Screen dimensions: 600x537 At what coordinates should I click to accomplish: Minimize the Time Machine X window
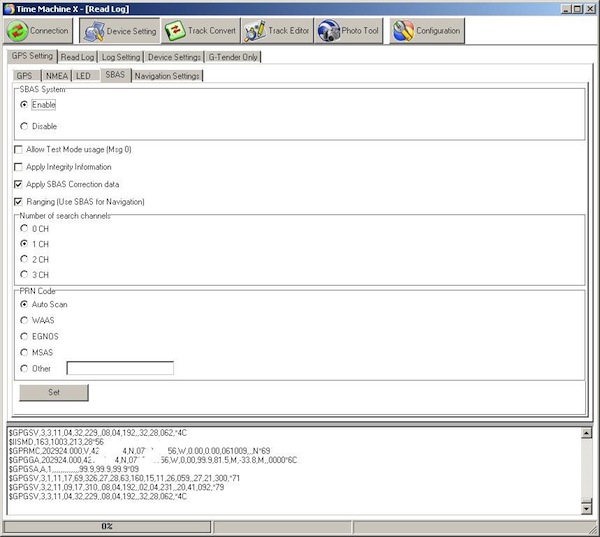click(x=567, y=8)
